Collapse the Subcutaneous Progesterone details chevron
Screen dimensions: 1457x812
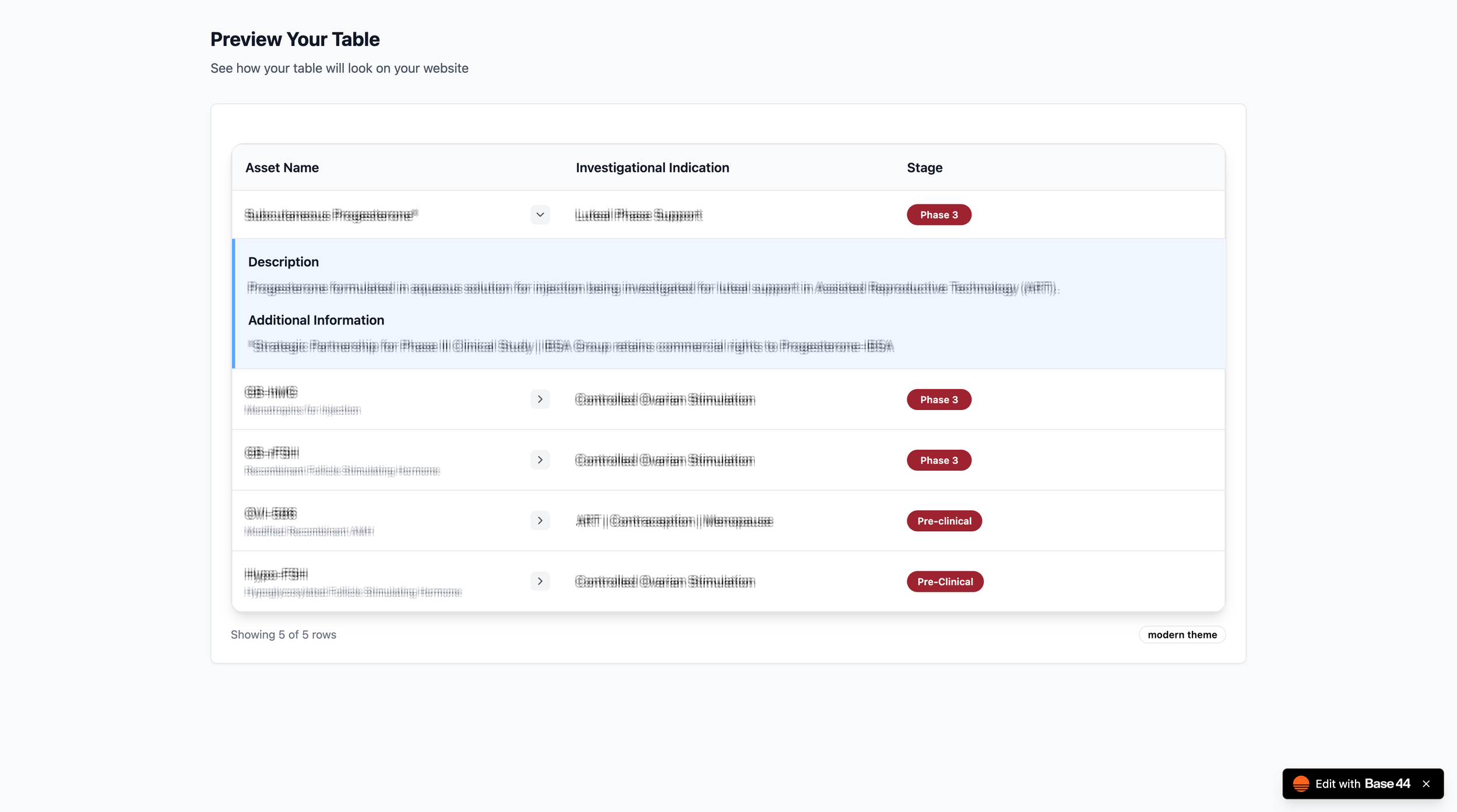click(540, 214)
